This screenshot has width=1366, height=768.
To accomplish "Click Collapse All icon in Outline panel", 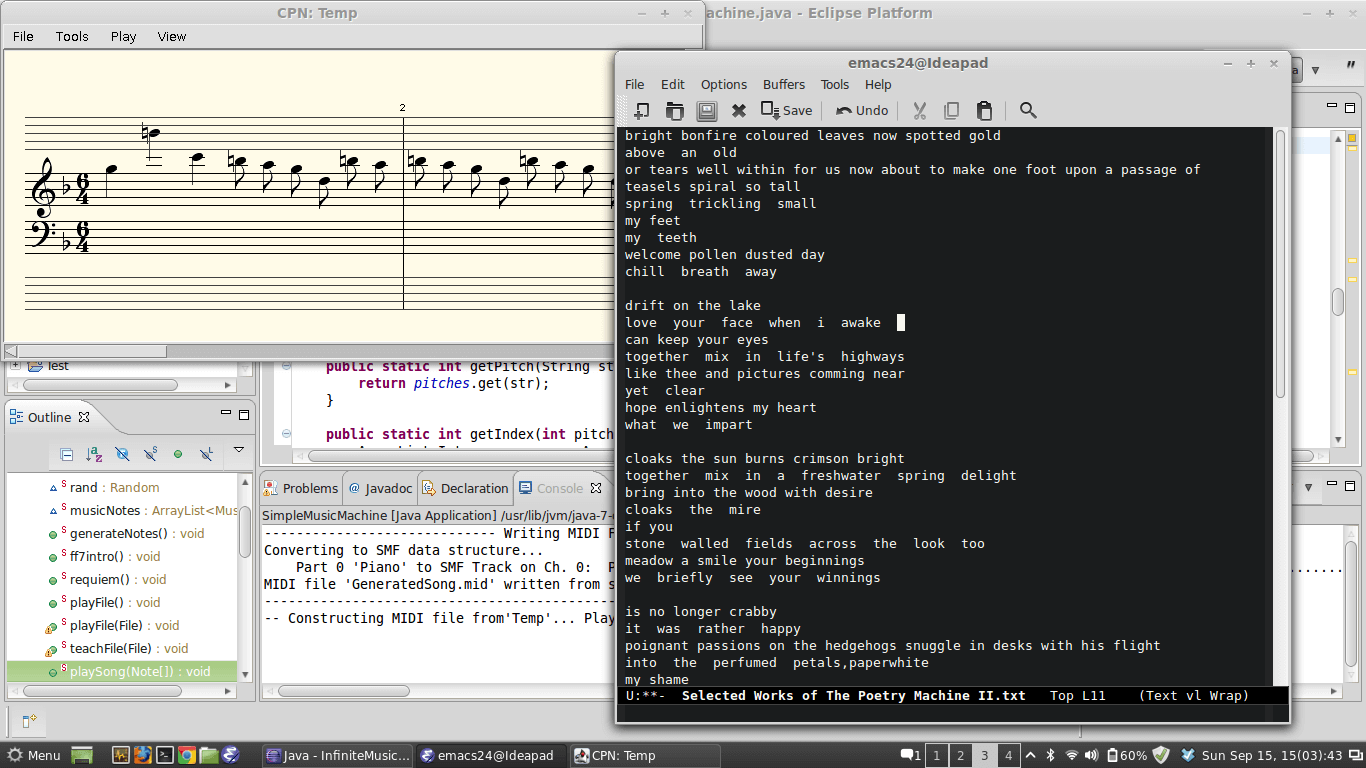I will [66, 454].
